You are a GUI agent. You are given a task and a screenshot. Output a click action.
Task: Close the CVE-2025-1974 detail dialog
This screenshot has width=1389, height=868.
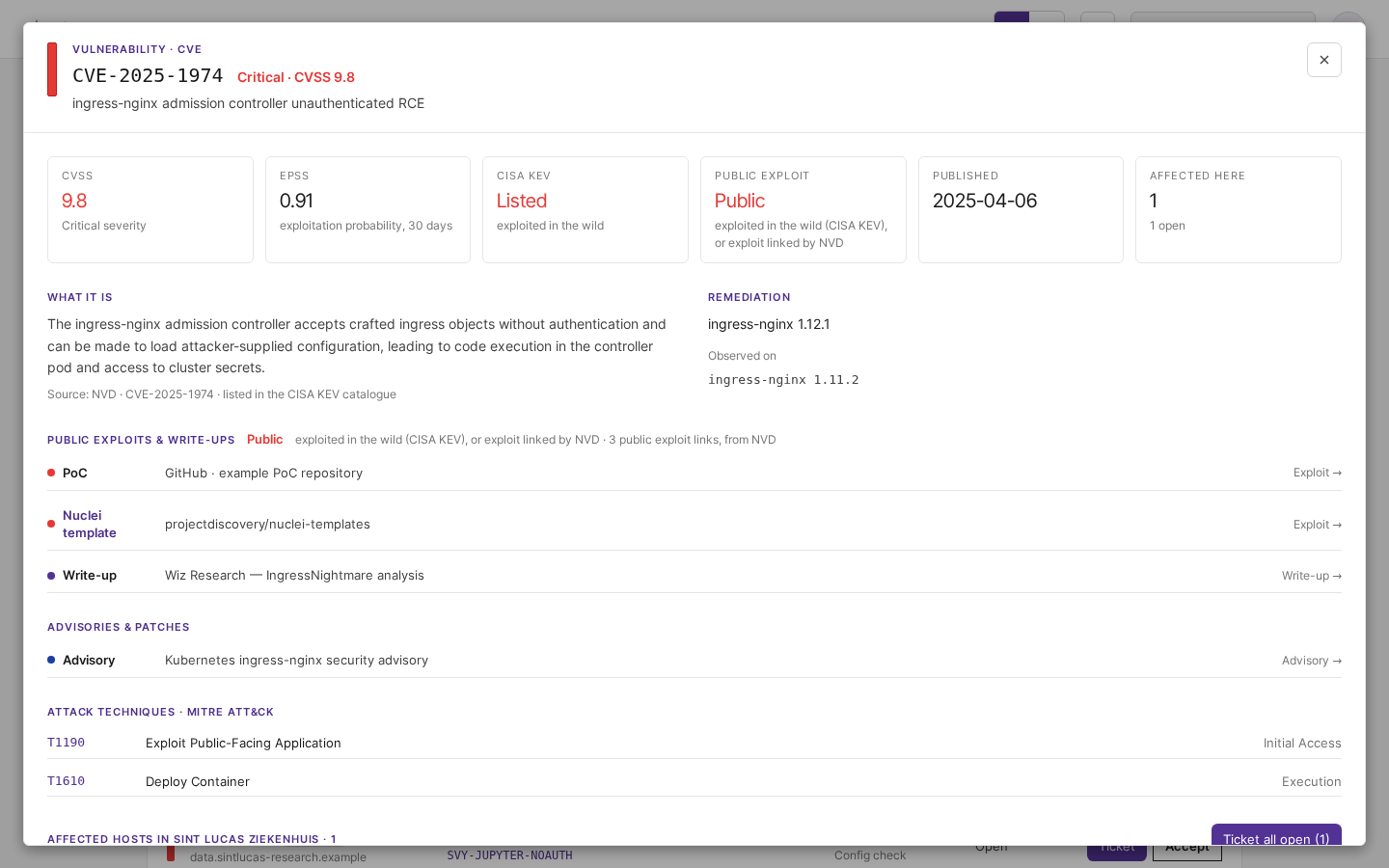[1323, 60]
